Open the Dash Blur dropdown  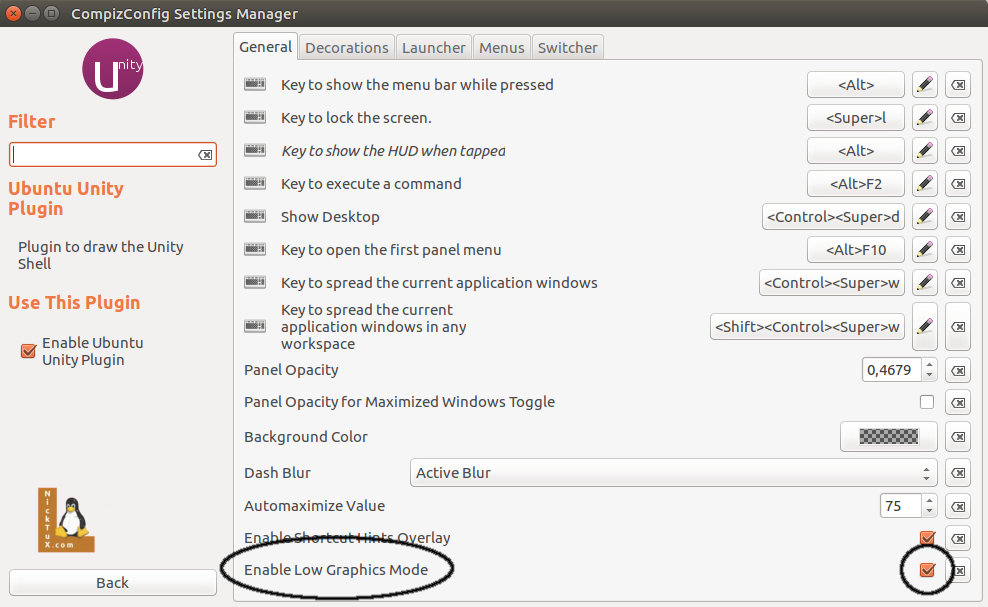(x=672, y=472)
